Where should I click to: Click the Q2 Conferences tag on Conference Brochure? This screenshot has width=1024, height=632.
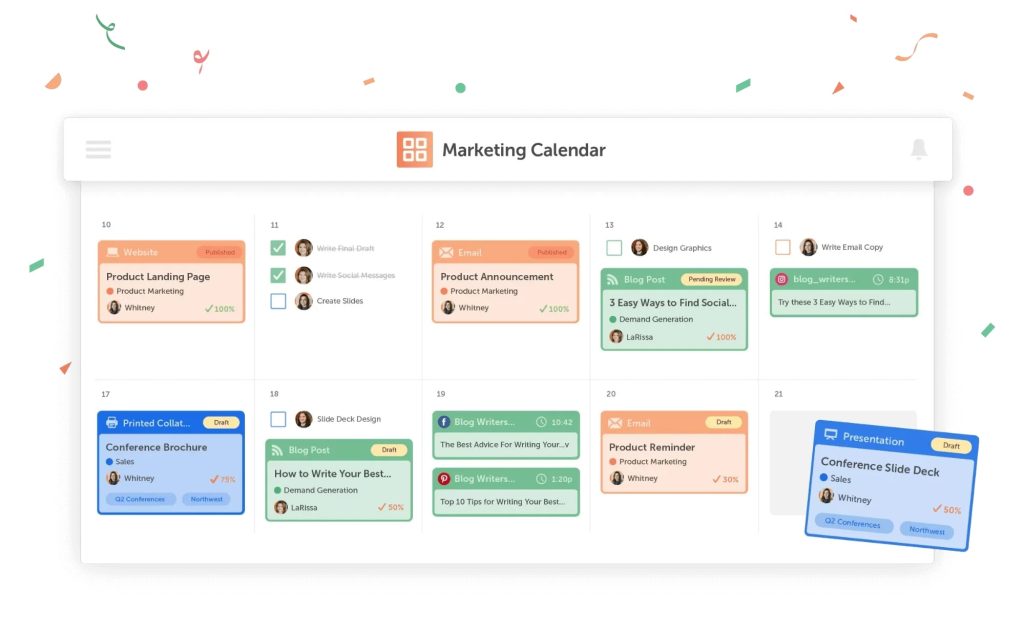(141, 499)
